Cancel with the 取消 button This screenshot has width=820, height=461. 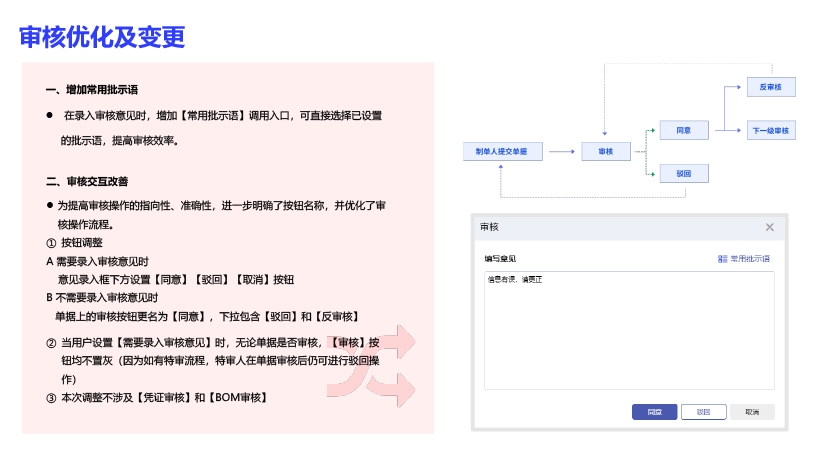click(x=752, y=411)
